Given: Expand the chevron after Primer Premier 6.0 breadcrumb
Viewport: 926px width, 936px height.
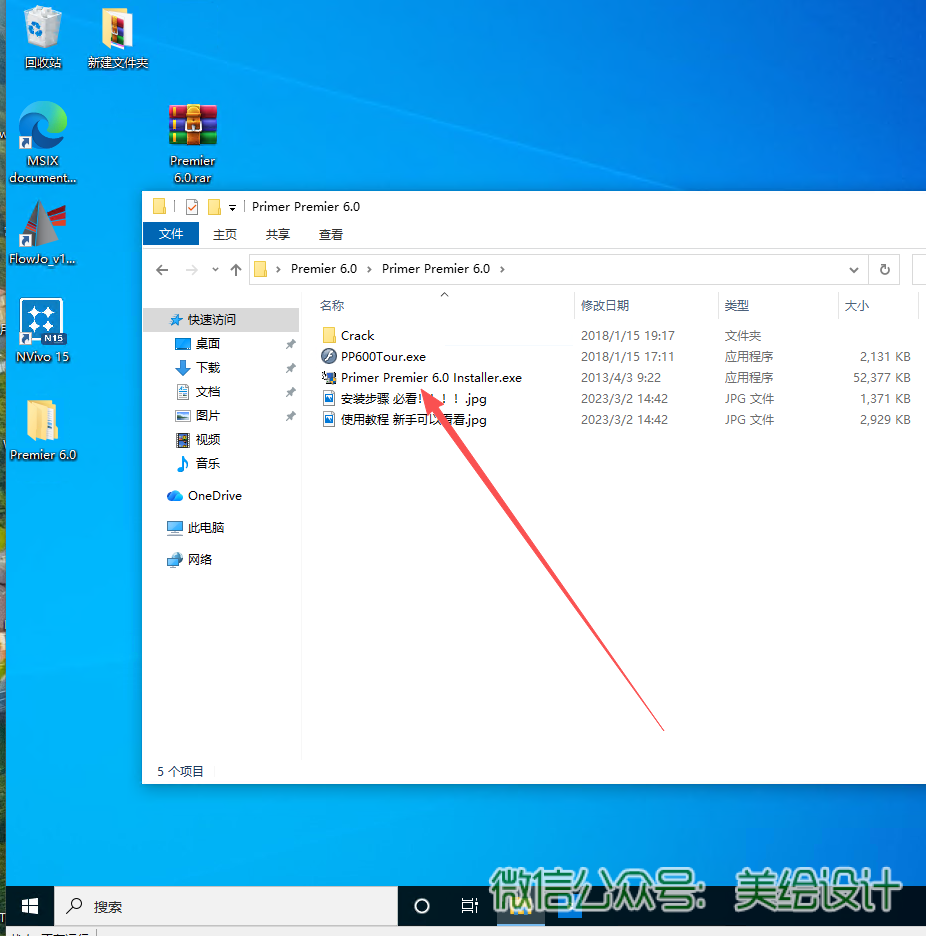Looking at the screenshot, I should point(502,269).
